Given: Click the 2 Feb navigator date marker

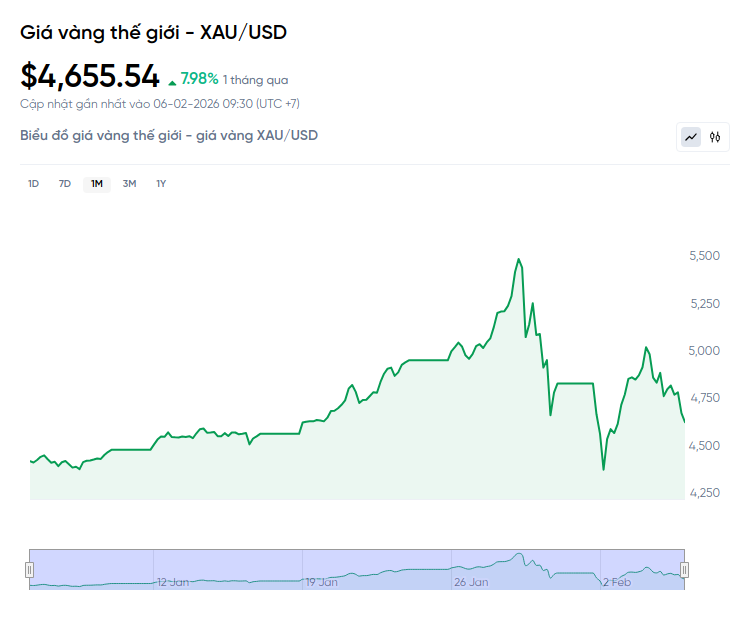Looking at the screenshot, I should click(617, 581).
